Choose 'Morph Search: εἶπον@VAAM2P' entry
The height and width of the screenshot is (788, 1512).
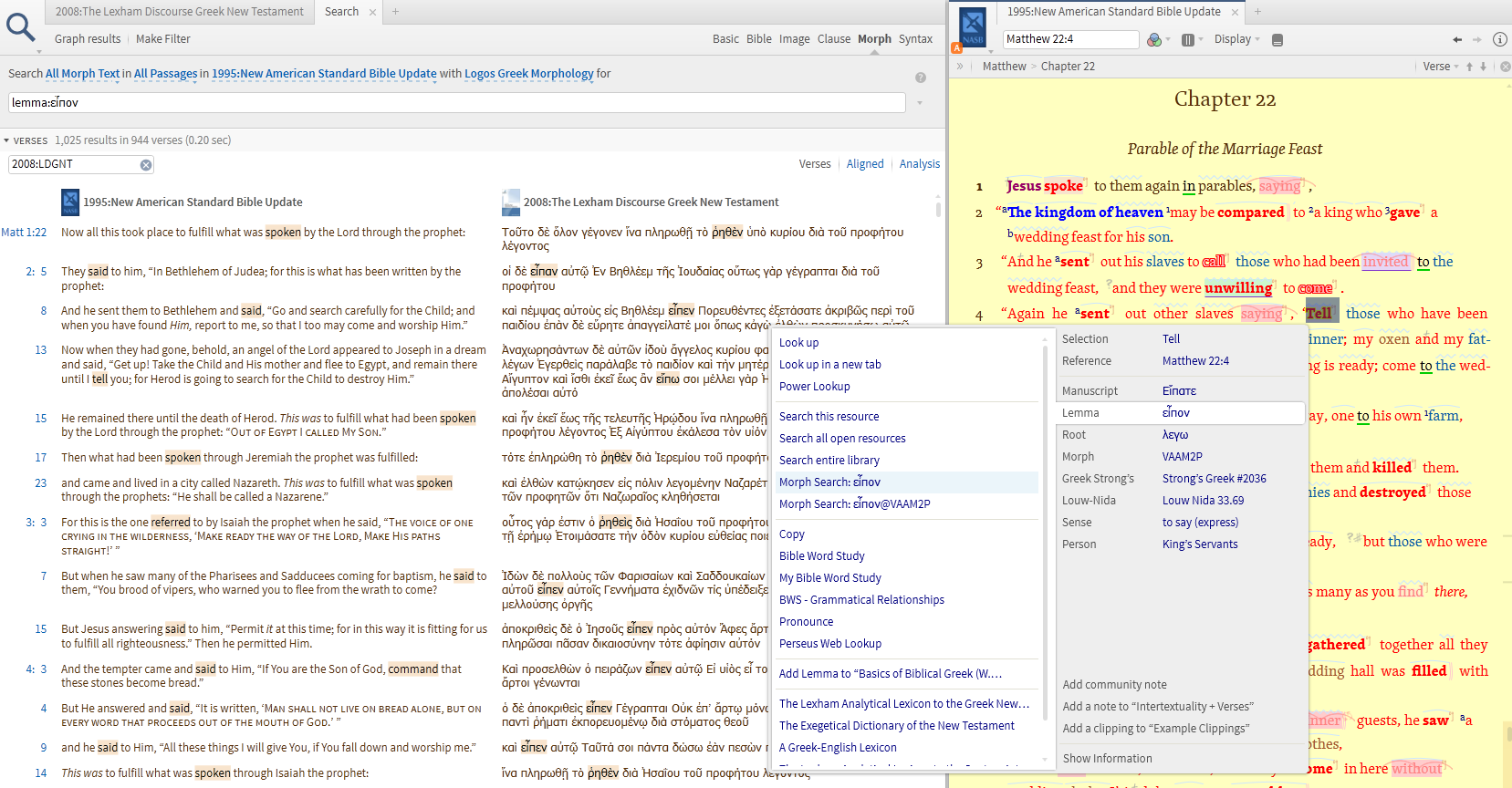855,504
